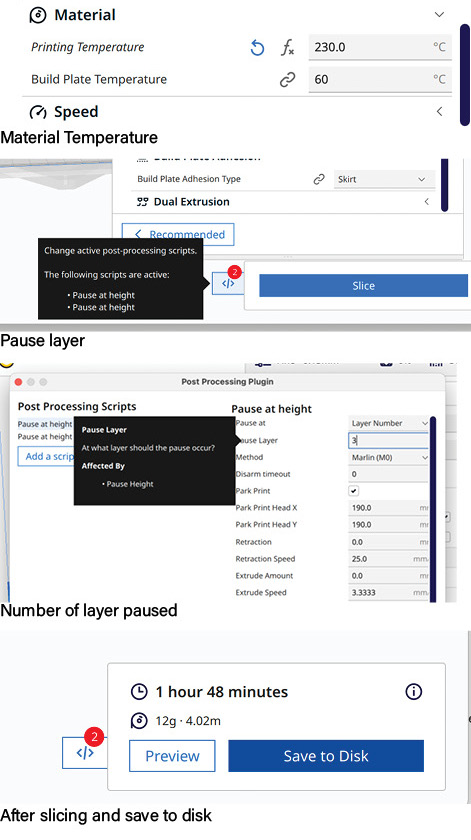Edit the Park Print Head Y field
This screenshot has width=471, height=840.
point(388,525)
